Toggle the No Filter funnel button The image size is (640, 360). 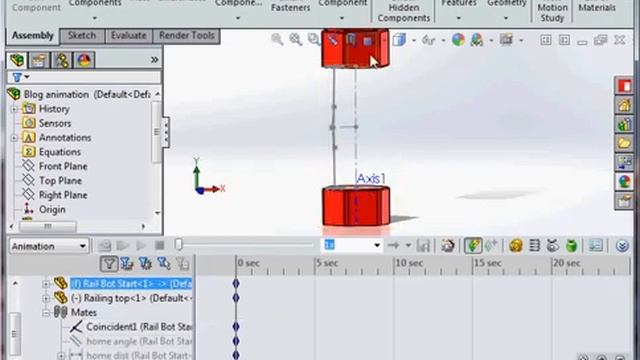pos(109,264)
